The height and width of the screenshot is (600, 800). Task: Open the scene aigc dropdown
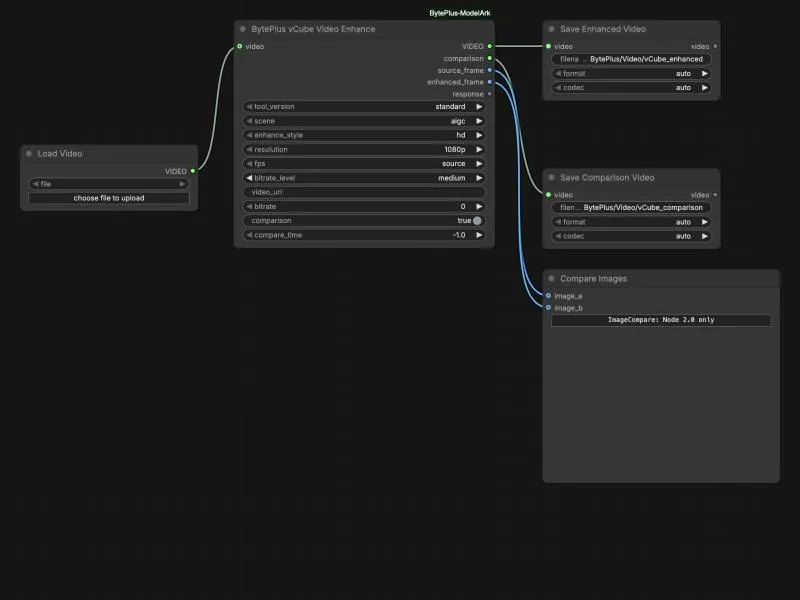[364, 121]
